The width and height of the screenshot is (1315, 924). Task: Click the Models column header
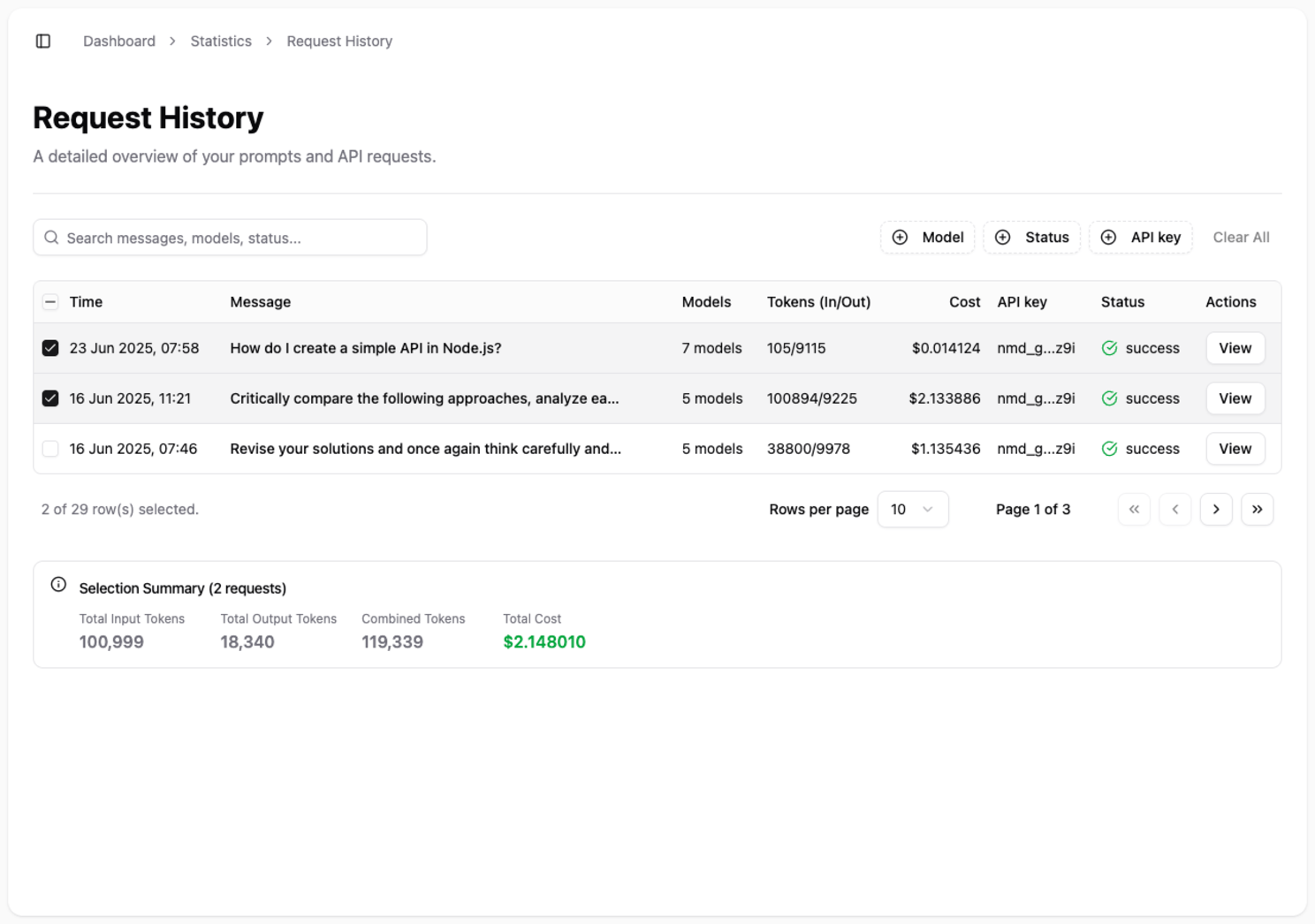click(706, 302)
